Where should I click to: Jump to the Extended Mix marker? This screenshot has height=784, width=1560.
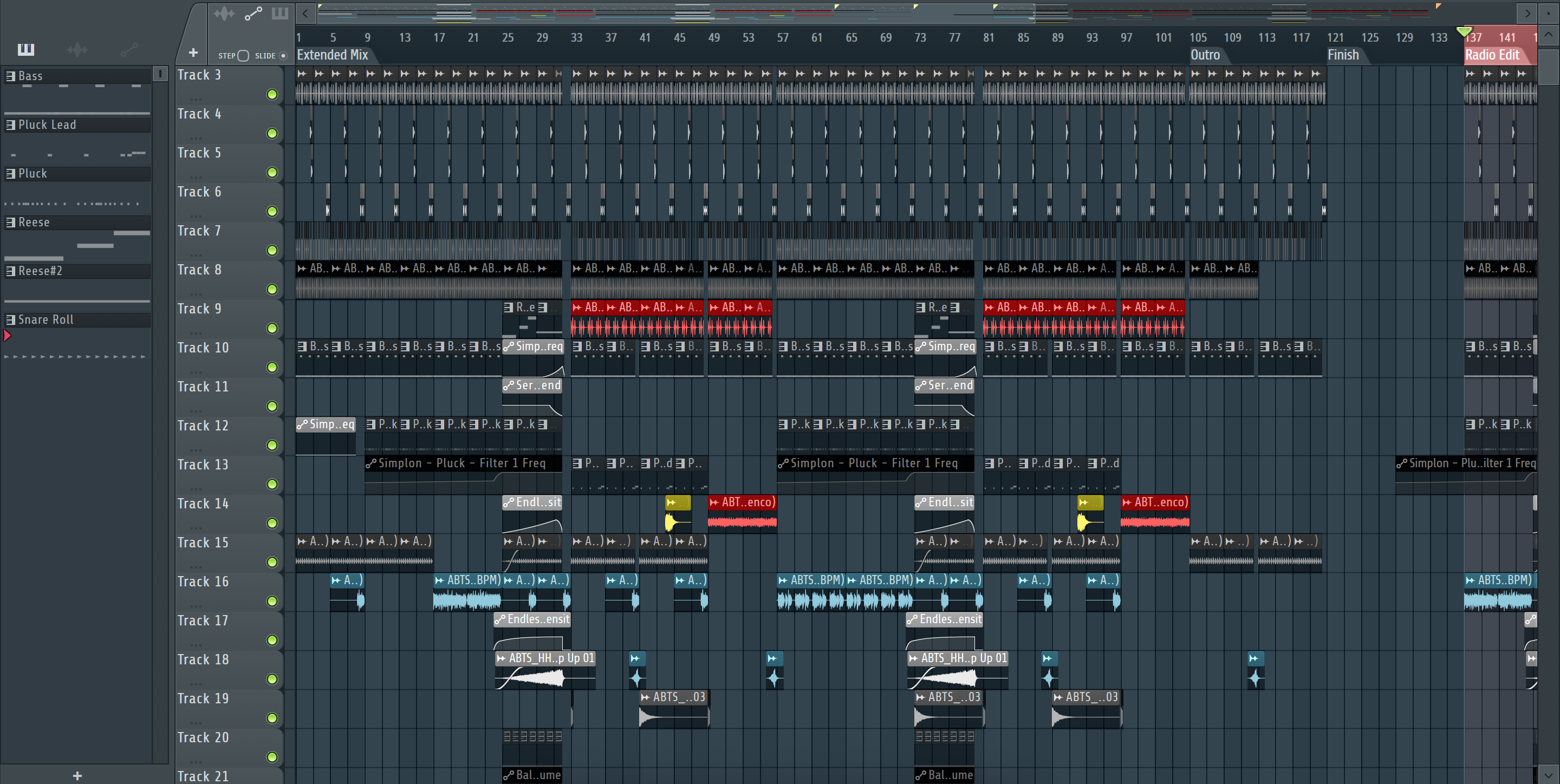pyautogui.click(x=333, y=55)
